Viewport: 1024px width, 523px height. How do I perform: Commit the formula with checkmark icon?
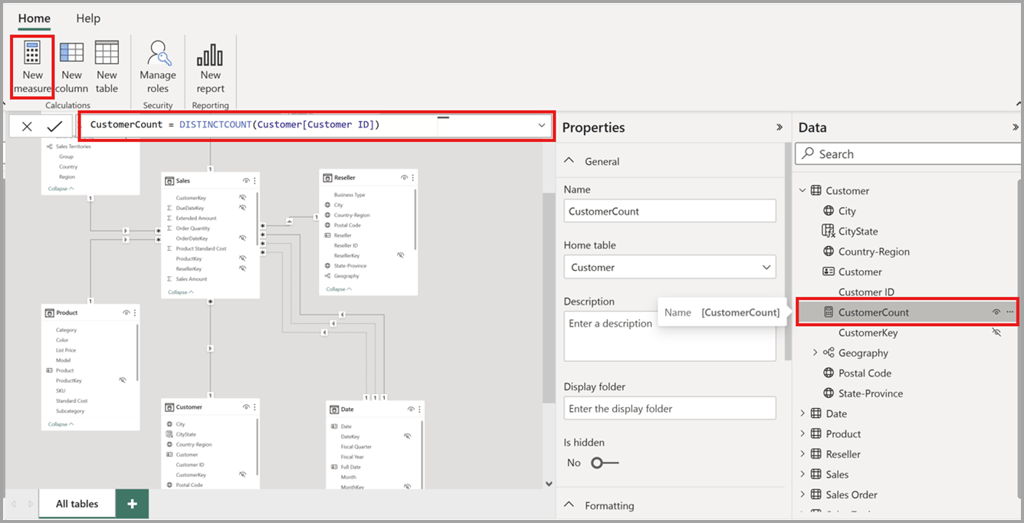click(54, 126)
